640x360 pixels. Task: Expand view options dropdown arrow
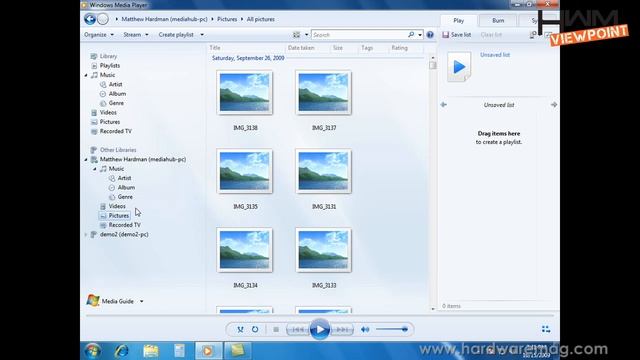click(x=307, y=35)
